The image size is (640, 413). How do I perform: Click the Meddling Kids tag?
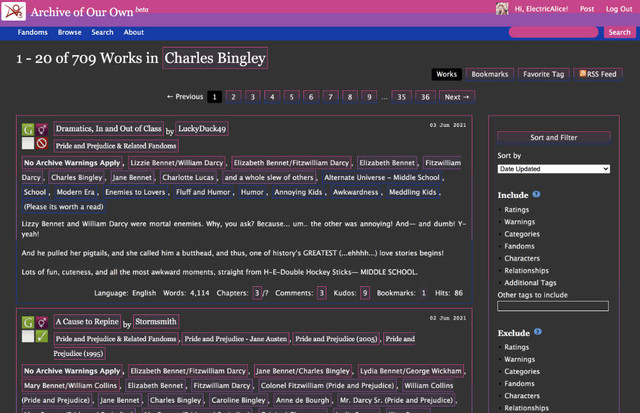[413, 192]
